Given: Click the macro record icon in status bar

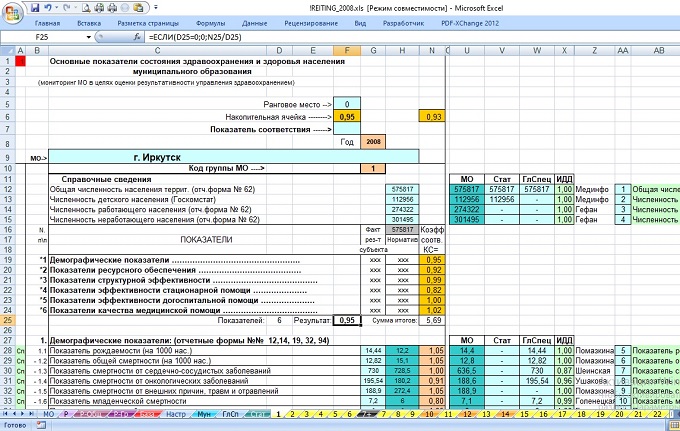Looking at the screenshot, I should pos(41,425).
